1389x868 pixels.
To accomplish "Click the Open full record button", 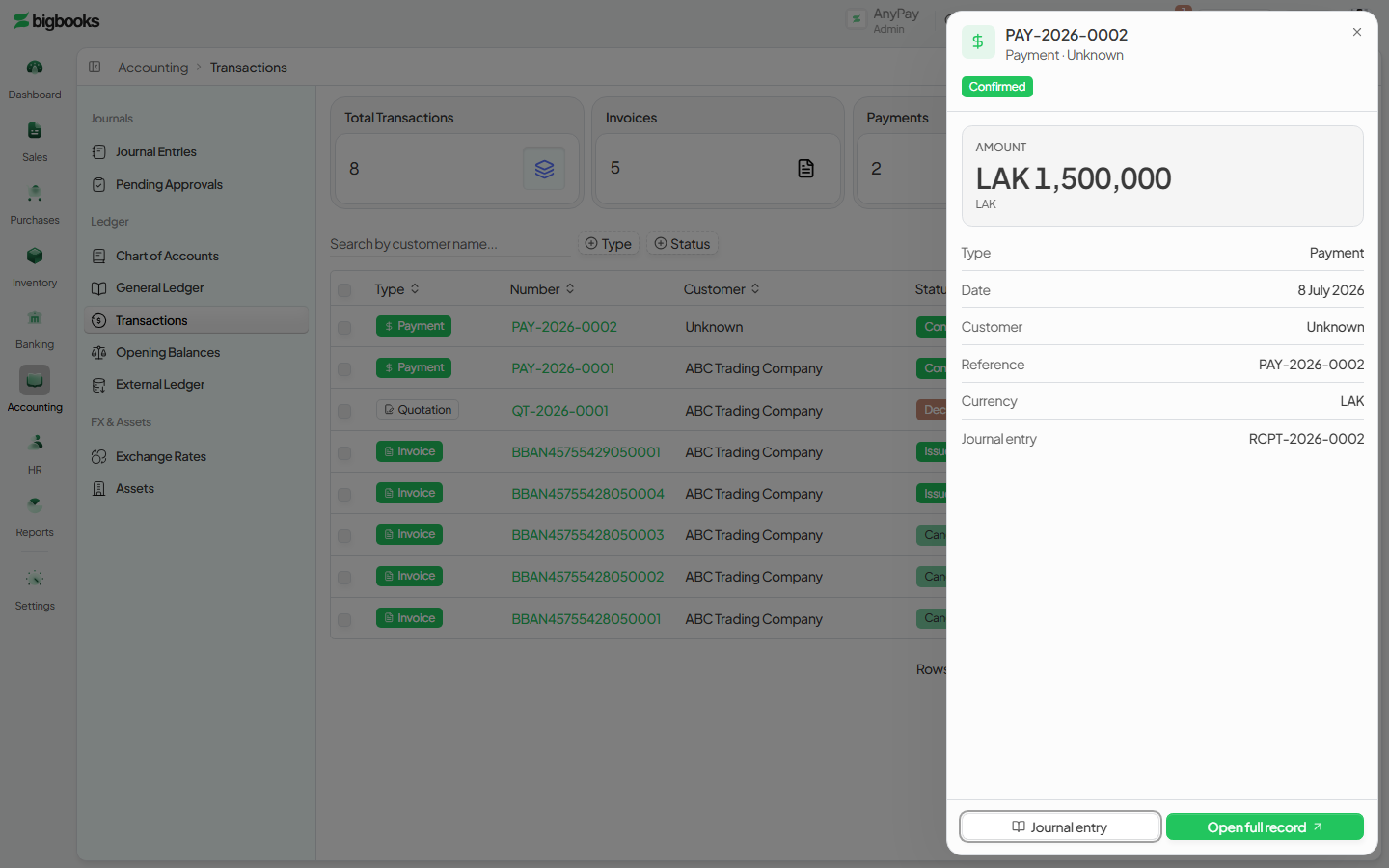I will (1265, 827).
